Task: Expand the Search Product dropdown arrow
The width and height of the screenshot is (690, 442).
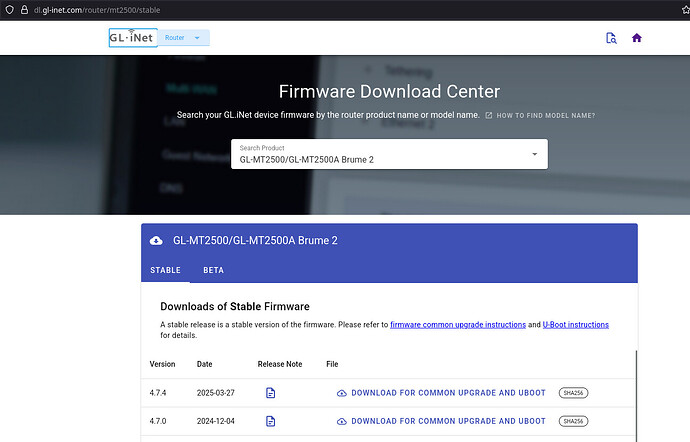Action: [x=535, y=154]
